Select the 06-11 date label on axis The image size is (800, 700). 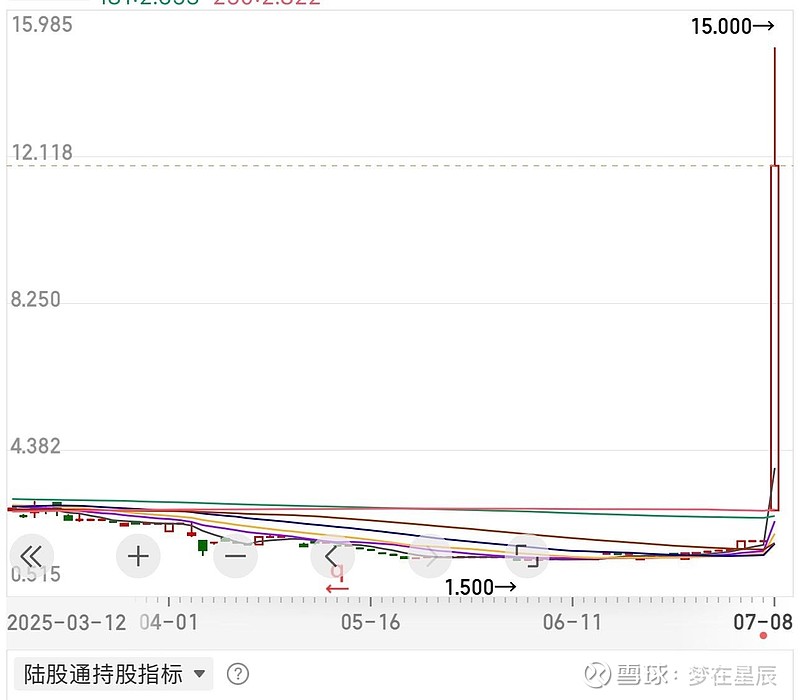tap(572, 622)
